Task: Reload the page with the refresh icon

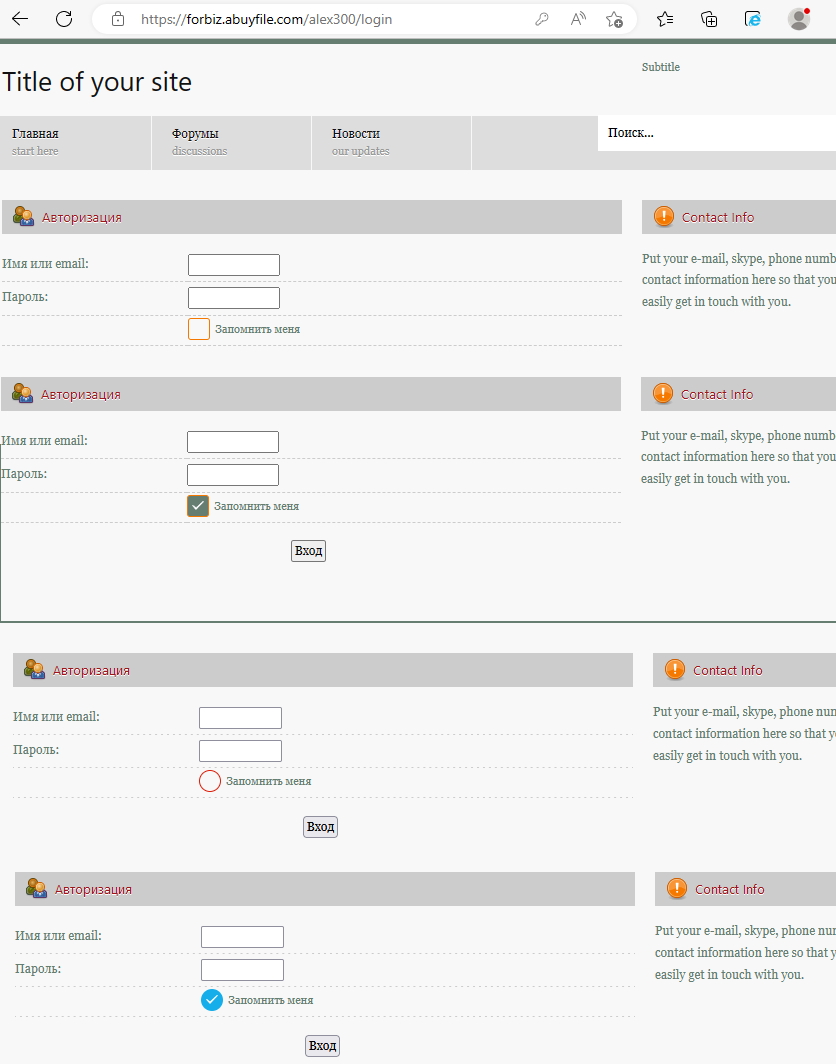Action: tap(64, 19)
